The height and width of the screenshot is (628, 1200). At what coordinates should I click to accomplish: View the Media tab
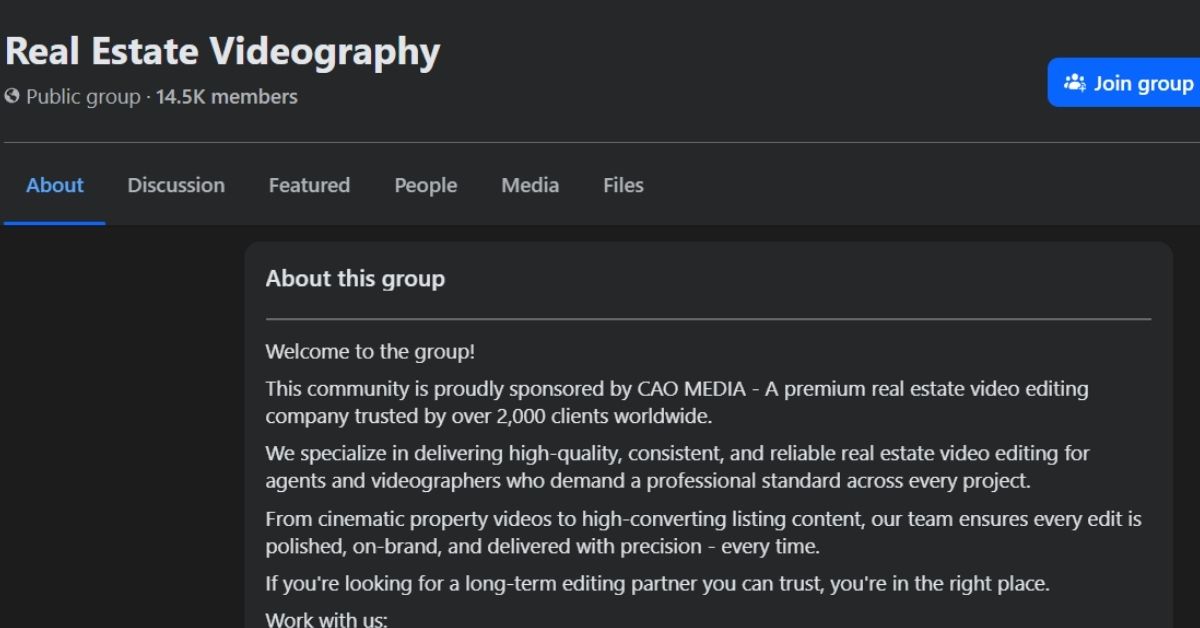(530, 185)
